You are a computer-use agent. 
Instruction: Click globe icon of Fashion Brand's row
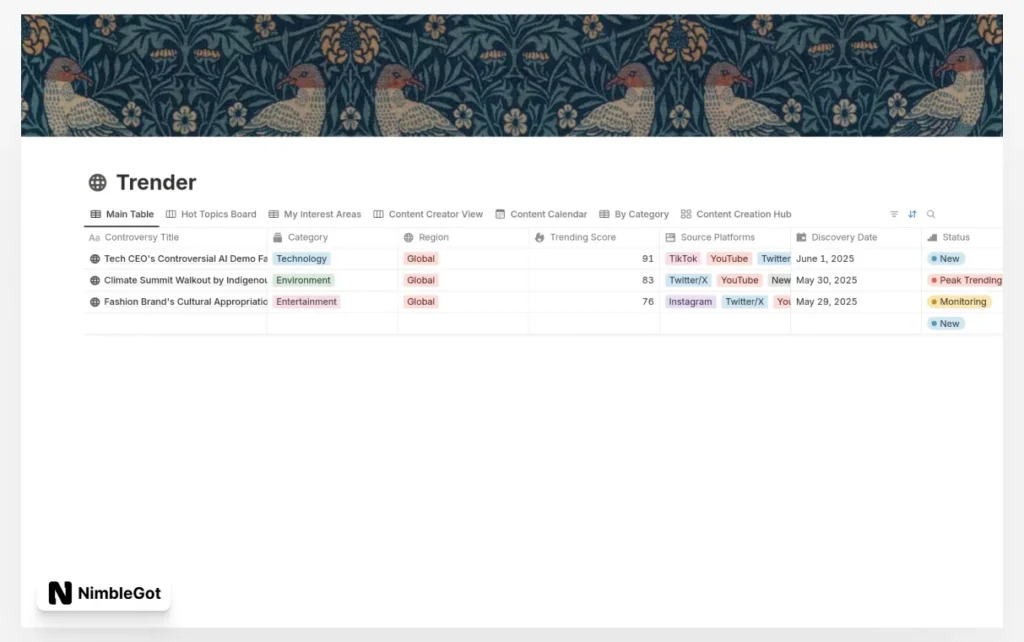point(95,302)
